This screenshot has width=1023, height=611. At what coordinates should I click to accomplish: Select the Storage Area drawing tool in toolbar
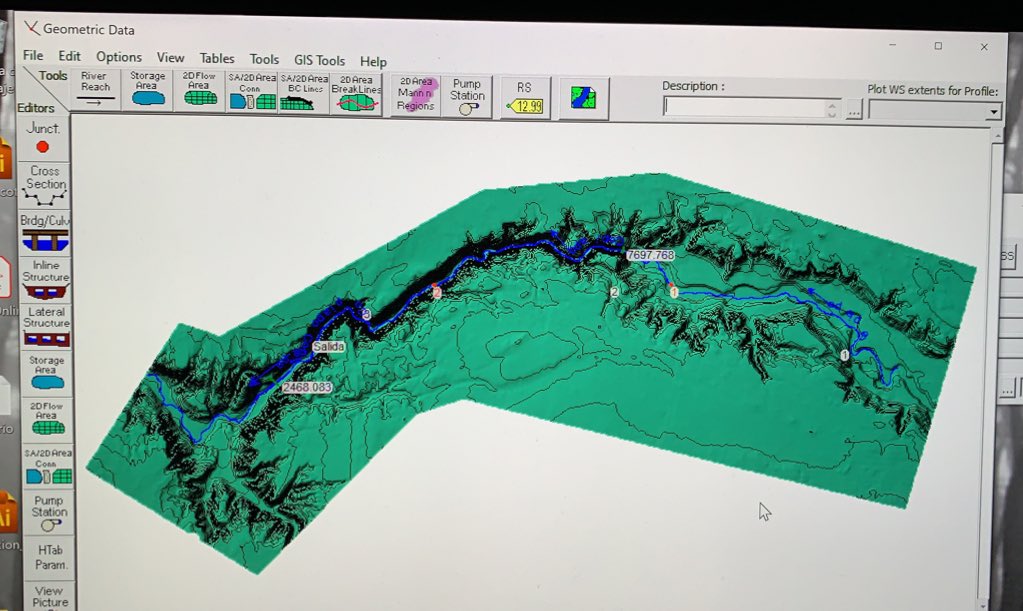(147, 90)
